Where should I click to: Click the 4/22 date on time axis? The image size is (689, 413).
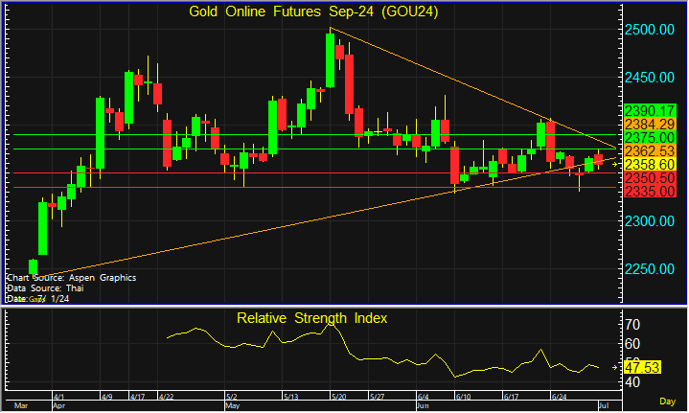[167, 397]
